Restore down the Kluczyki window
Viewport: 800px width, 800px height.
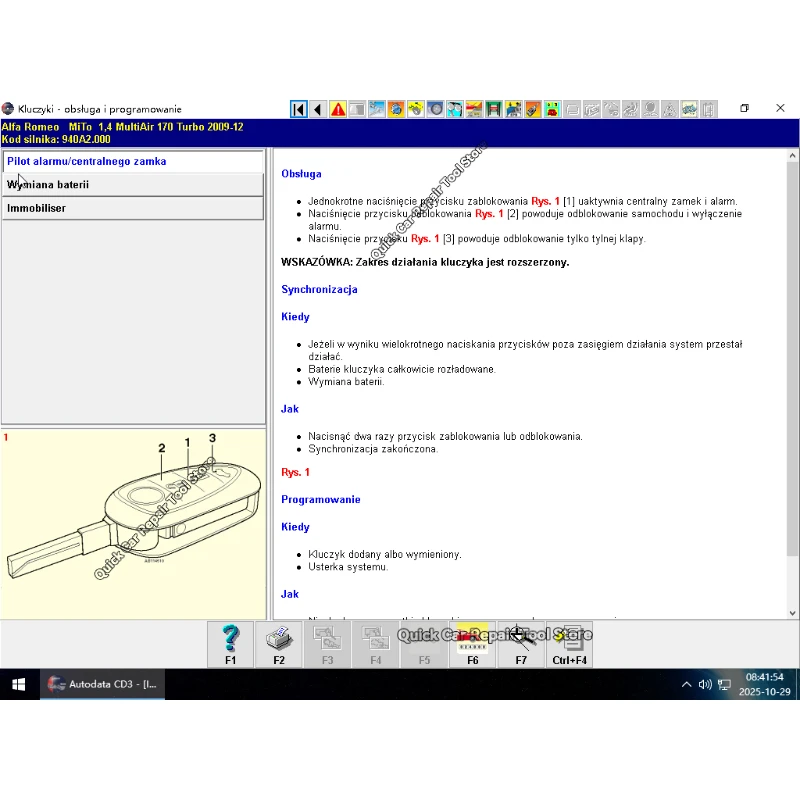tap(744, 108)
